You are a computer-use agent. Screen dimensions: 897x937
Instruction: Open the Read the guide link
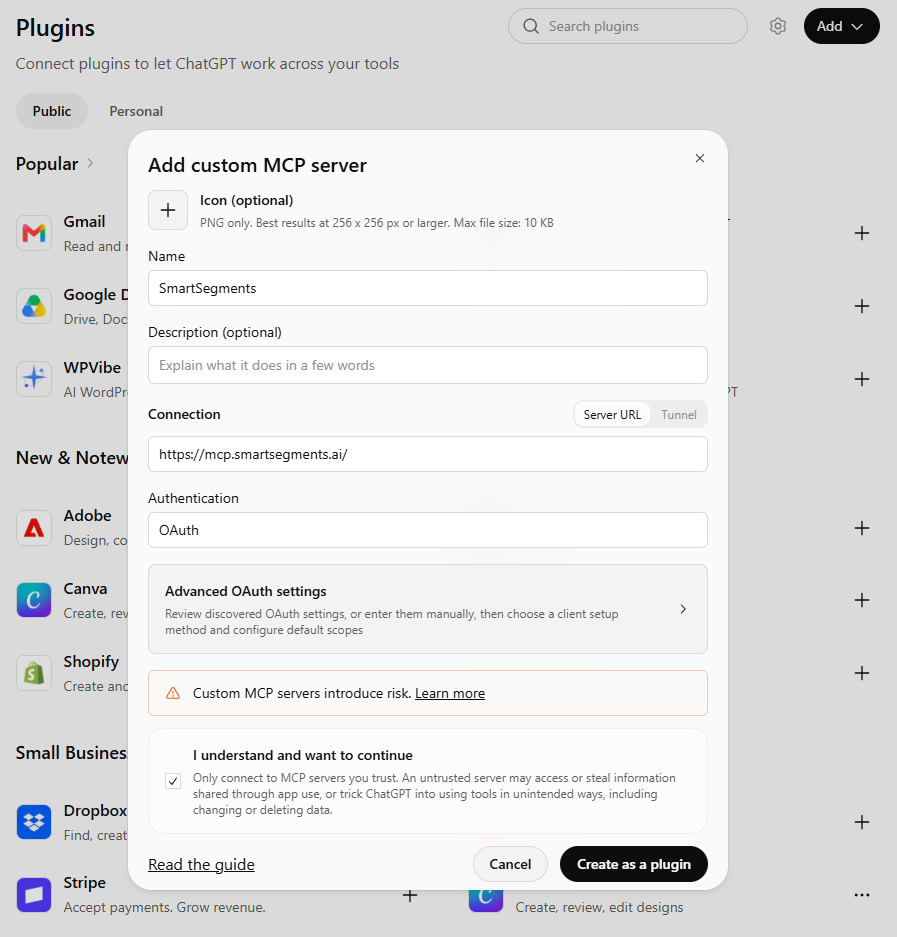[201, 865]
